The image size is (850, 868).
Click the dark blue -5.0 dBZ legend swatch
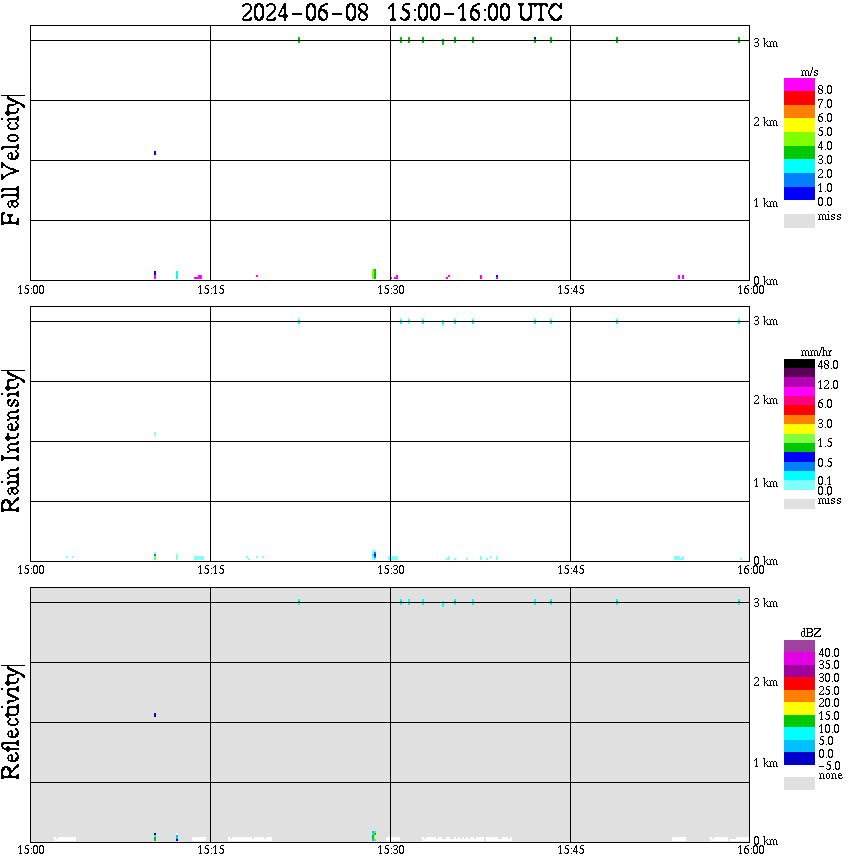799,758
